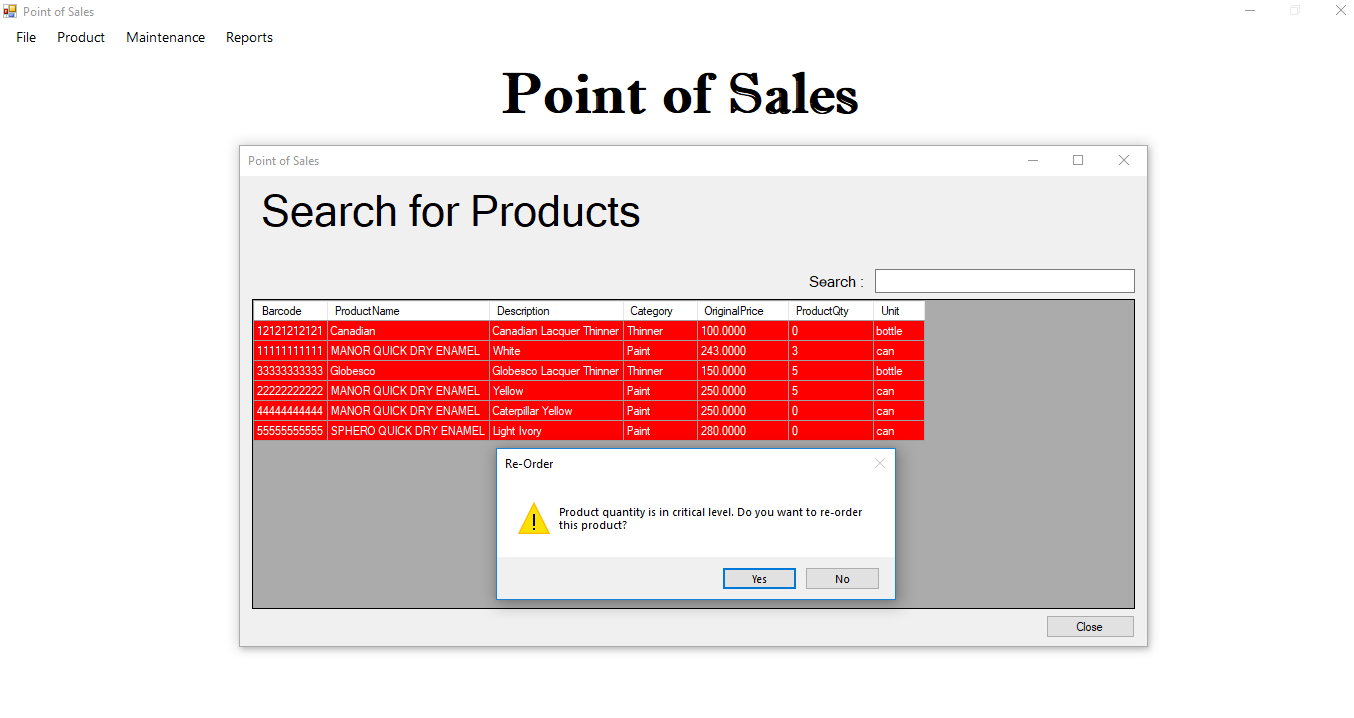
Task: Click into the Search text field
Action: click(x=1004, y=281)
